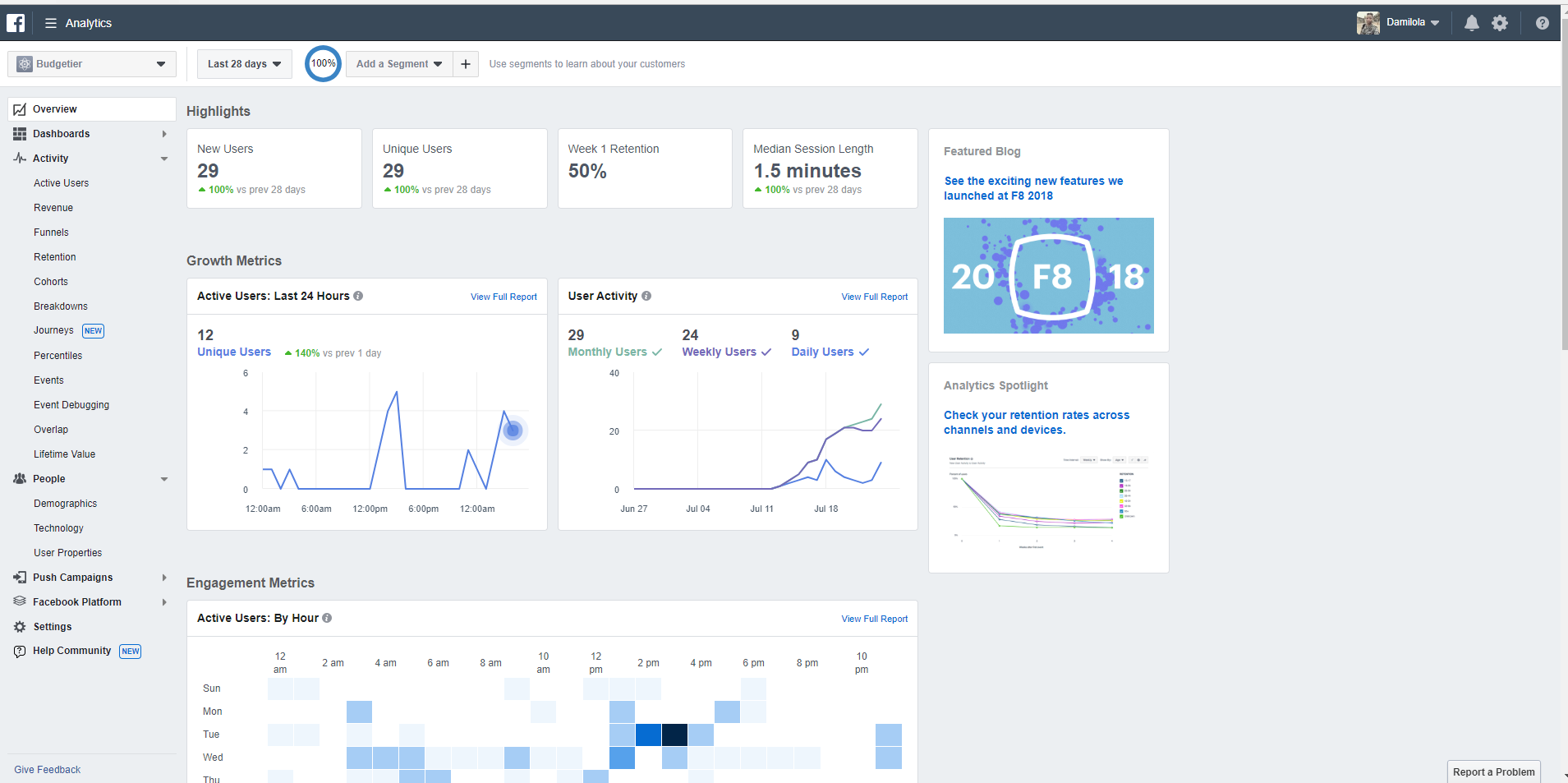This screenshot has height=783, width=1568.
Task: Click the Dashboards grid icon
Action: 20,134
